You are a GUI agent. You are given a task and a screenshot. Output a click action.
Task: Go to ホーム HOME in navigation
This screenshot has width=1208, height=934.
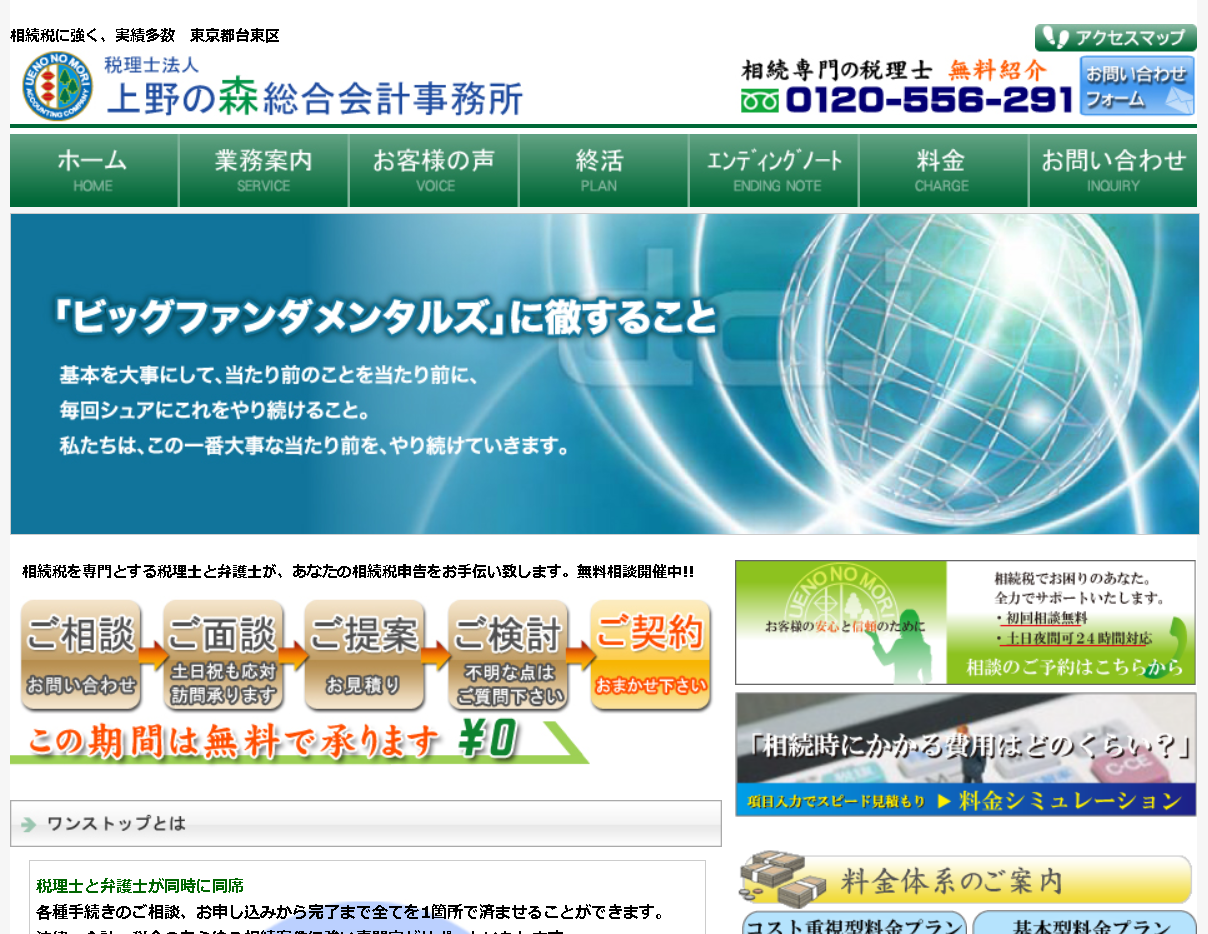click(x=94, y=170)
